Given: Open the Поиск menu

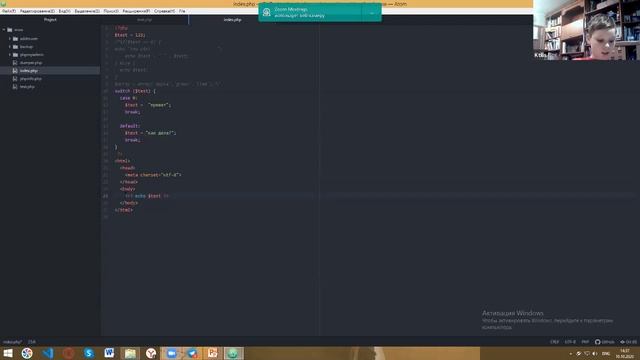Looking at the screenshot, I should (x=111, y=11).
